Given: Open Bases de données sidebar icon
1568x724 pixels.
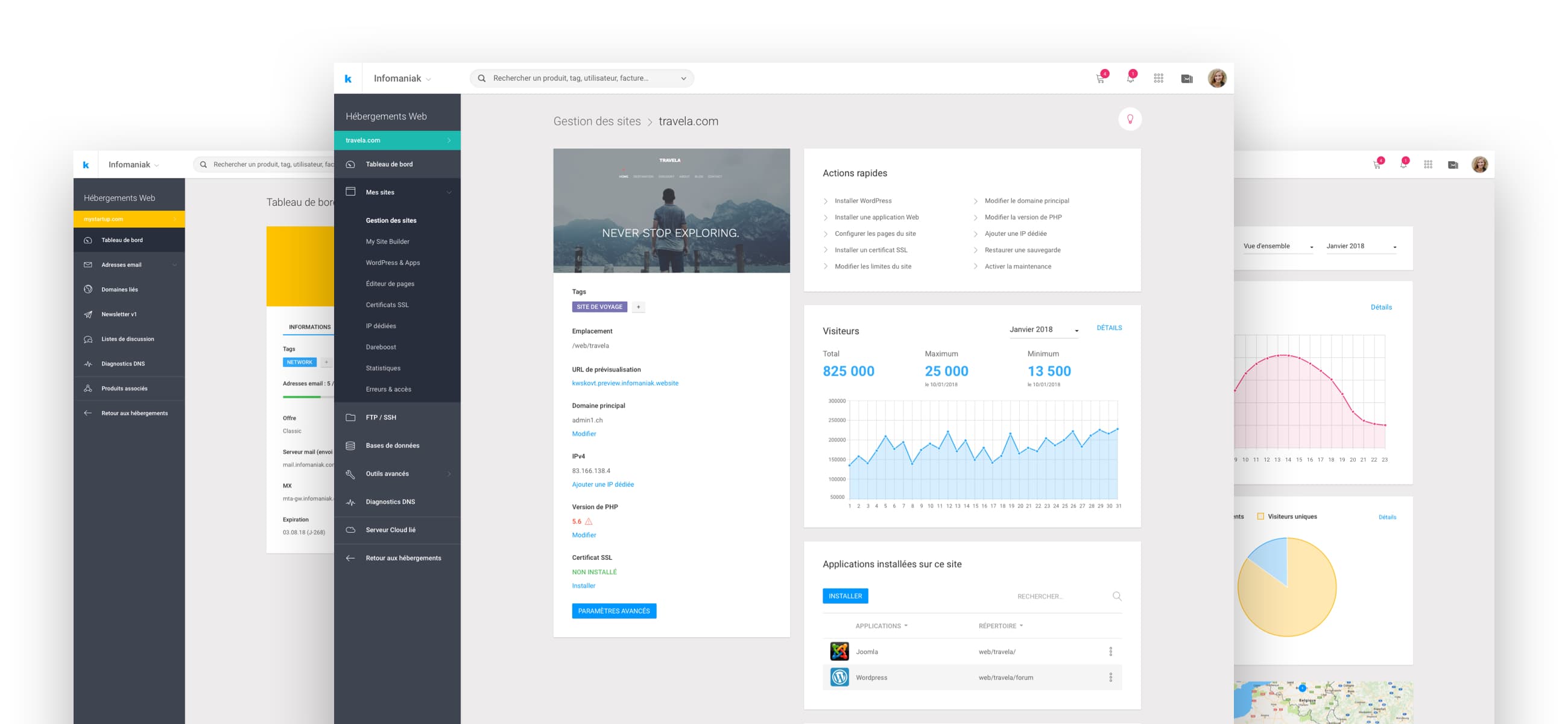Looking at the screenshot, I should [350, 446].
